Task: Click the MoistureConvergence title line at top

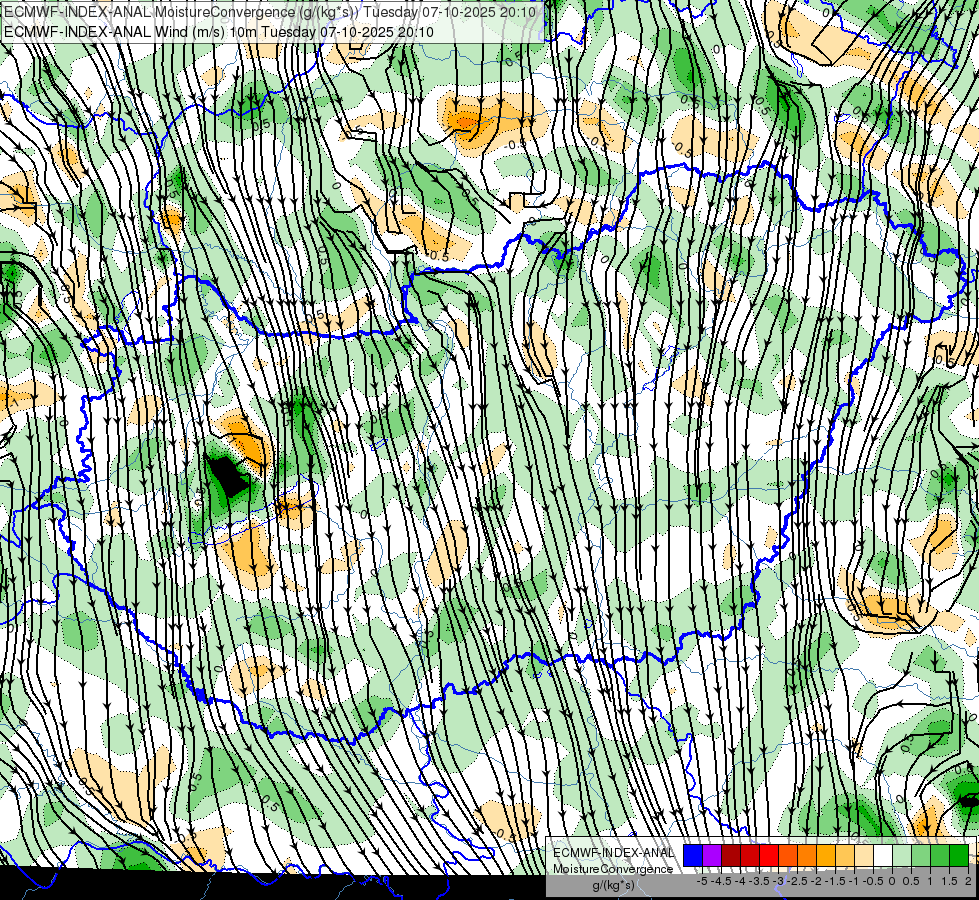Action: click(x=270, y=12)
